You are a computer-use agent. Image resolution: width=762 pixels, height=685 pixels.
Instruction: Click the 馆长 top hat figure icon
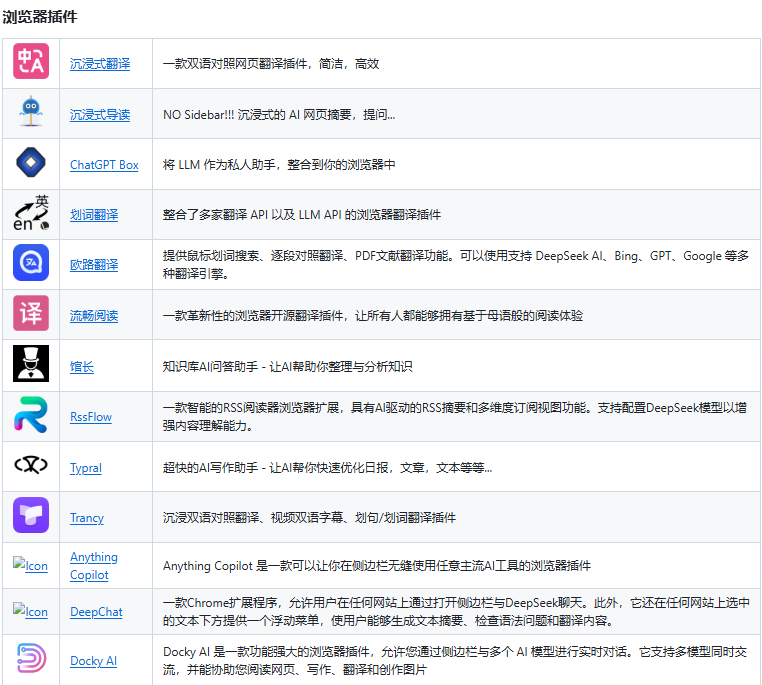coord(31,363)
